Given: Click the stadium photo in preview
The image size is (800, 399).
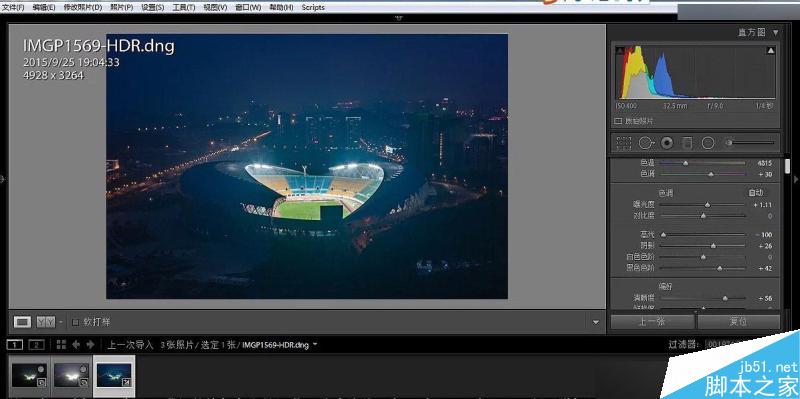Looking at the screenshot, I should pyautogui.click(x=307, y=166).
